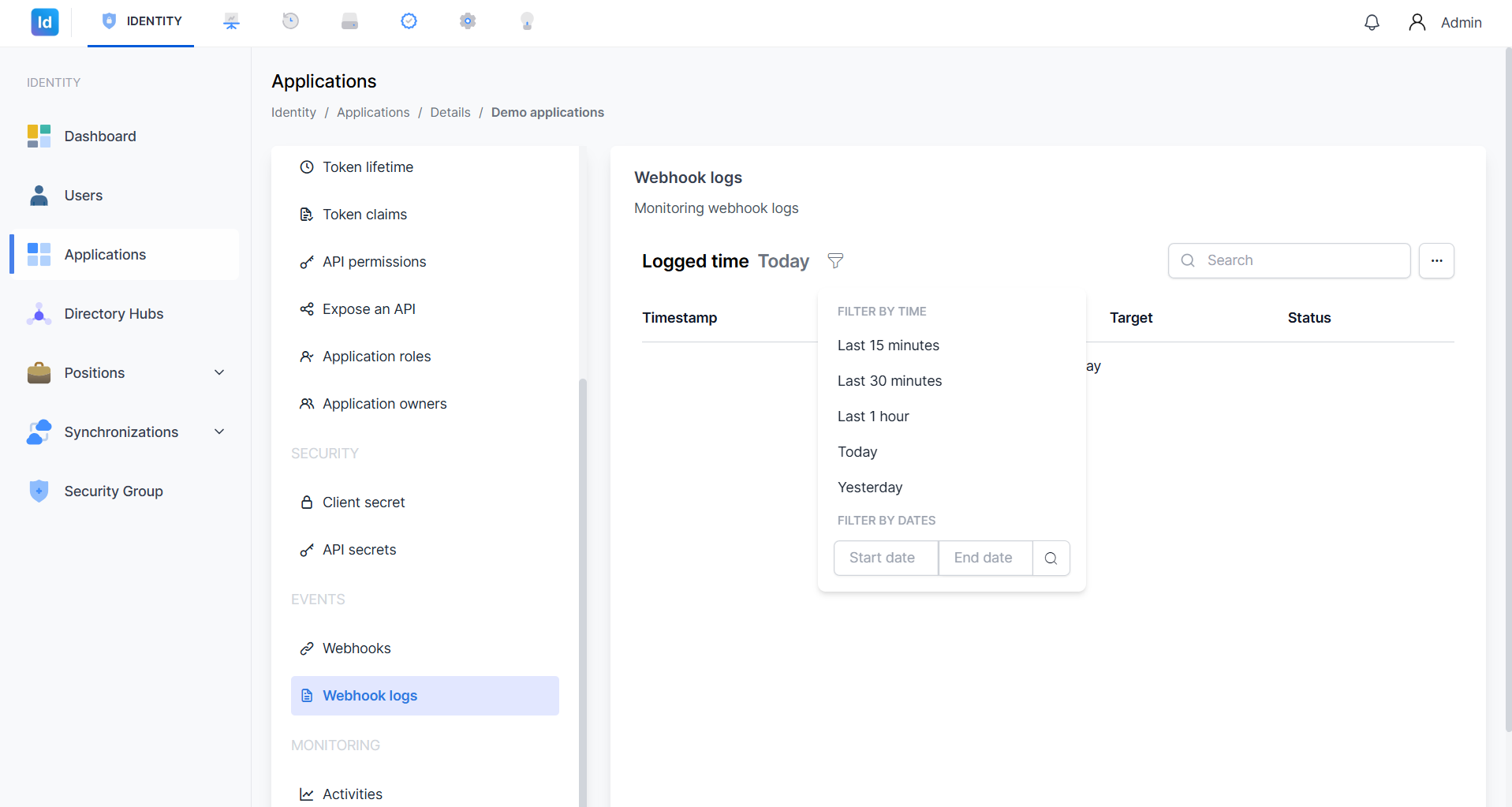Open Application owners section

(x=424, y=404)
